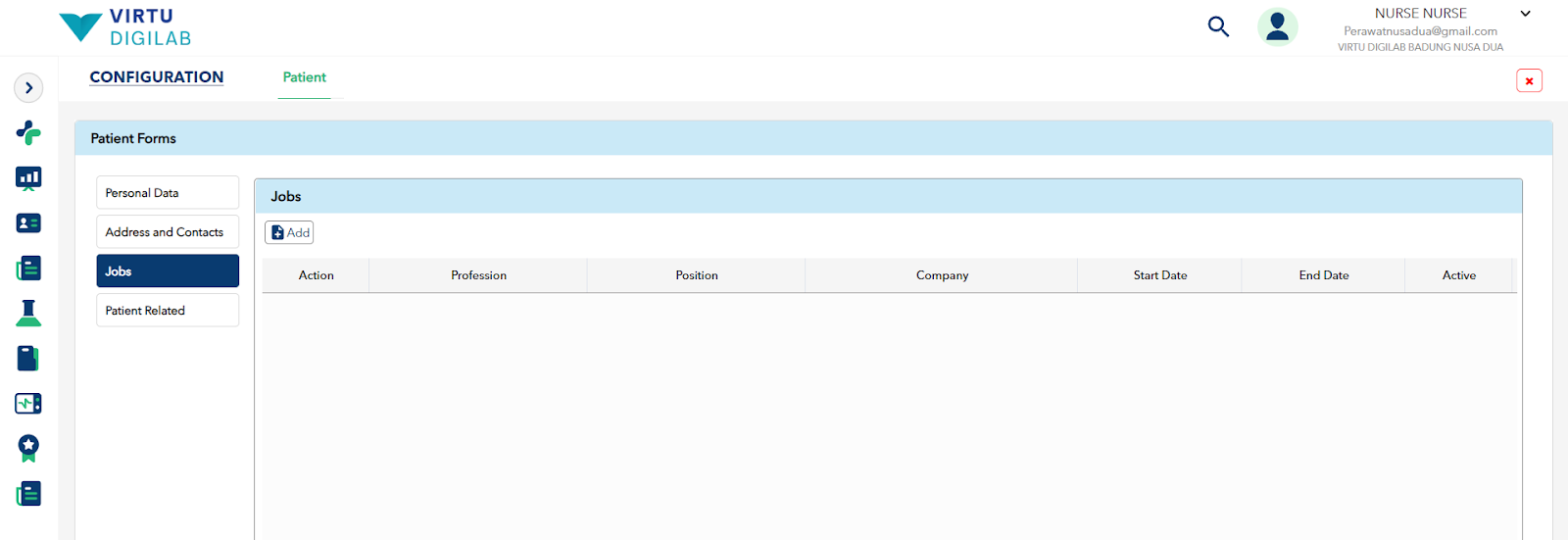The width and height of the screenshot is (1568, 540).
Task: Open the award ribbon badge sidebar icon
Action: [x=28, y=449]
